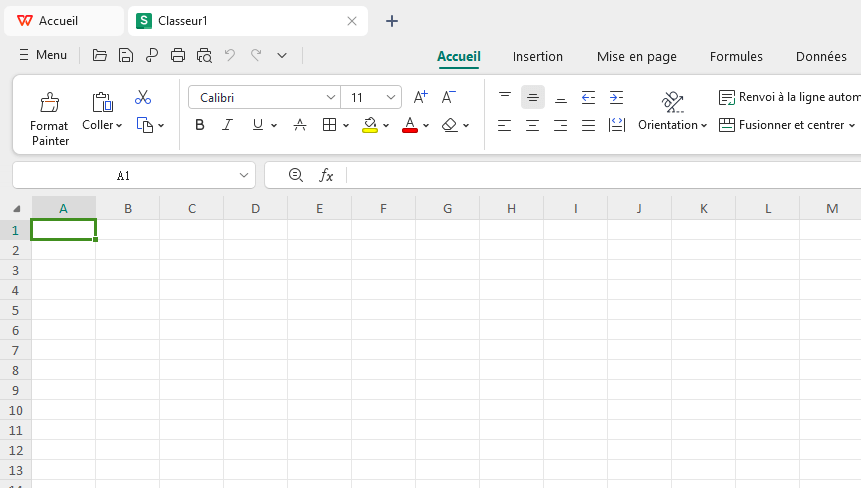The width and height of the screenshot is (861, 488).
Task: Switch to the WPS Accueil home tab
Action: coord(64,21)
